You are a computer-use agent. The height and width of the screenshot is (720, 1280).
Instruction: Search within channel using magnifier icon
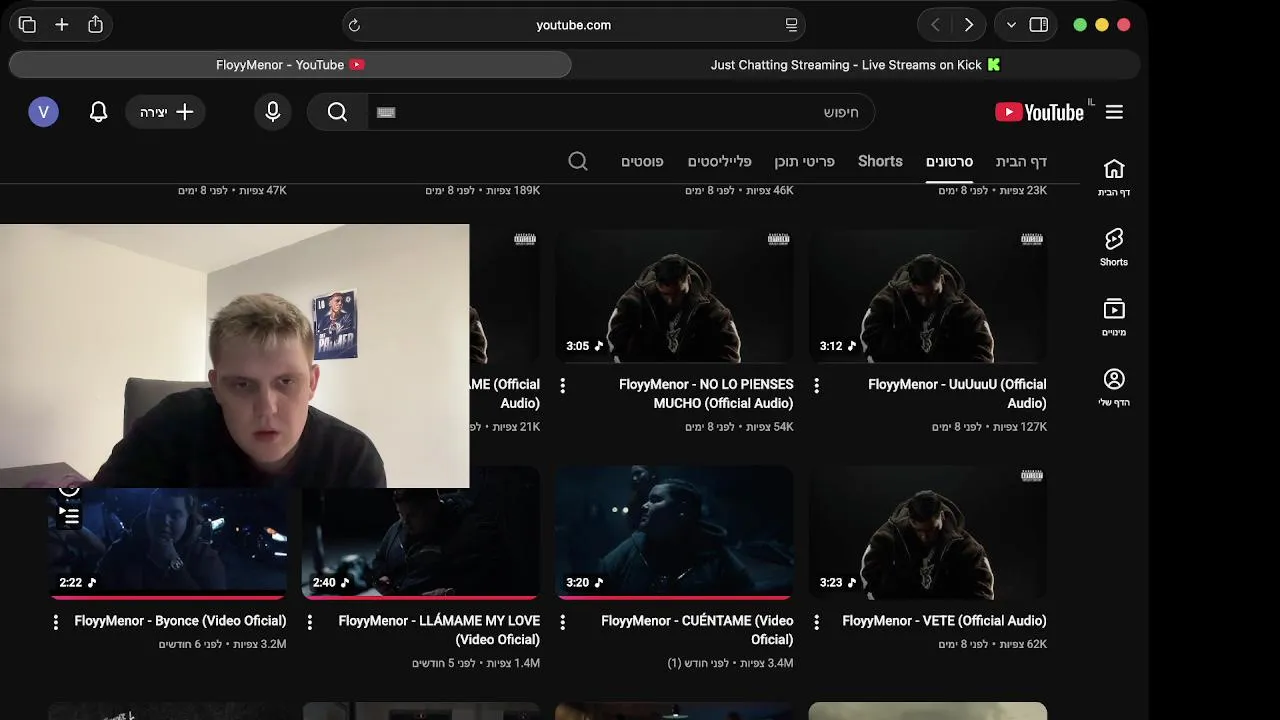pyautogui.click(x=578, y=161)
